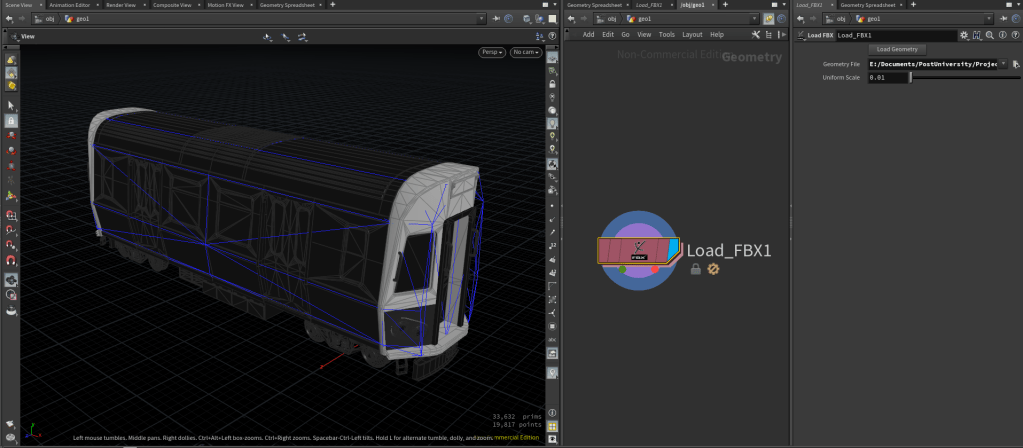
Task: Open the Persp viewport dropdown
Action: tap(491, 52)
